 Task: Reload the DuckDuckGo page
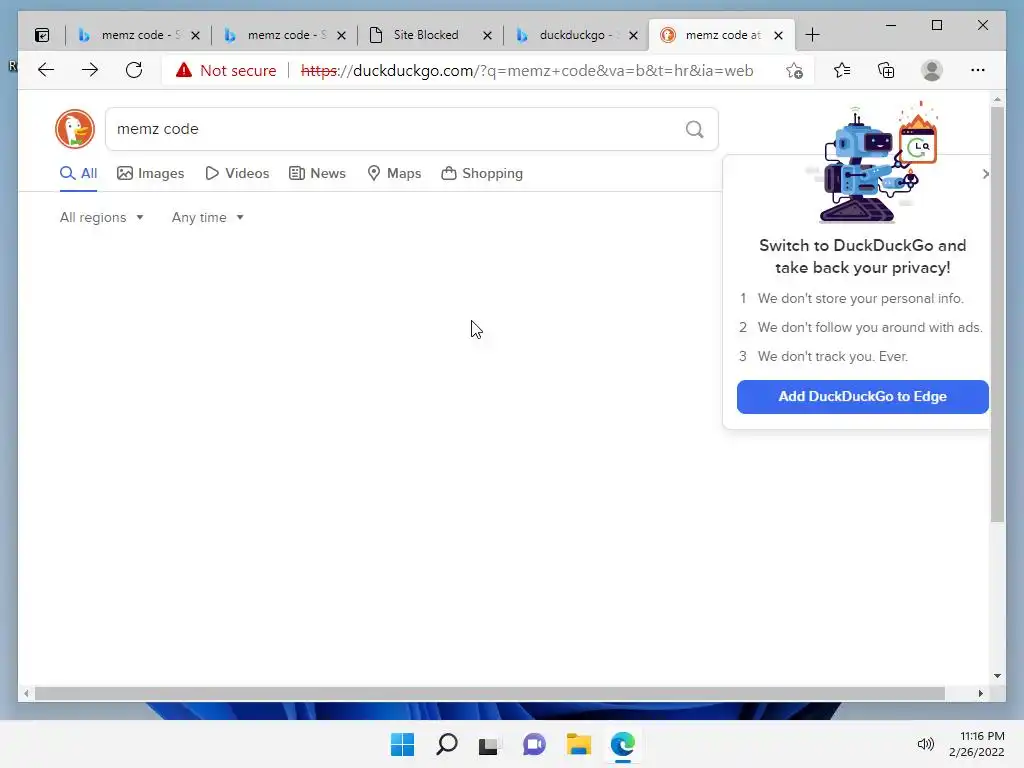[134, 70]
